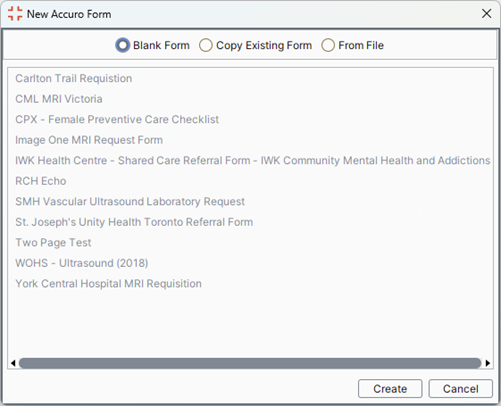
Task: Choose Image One MRI Request Form
Action: coord(89,140)
